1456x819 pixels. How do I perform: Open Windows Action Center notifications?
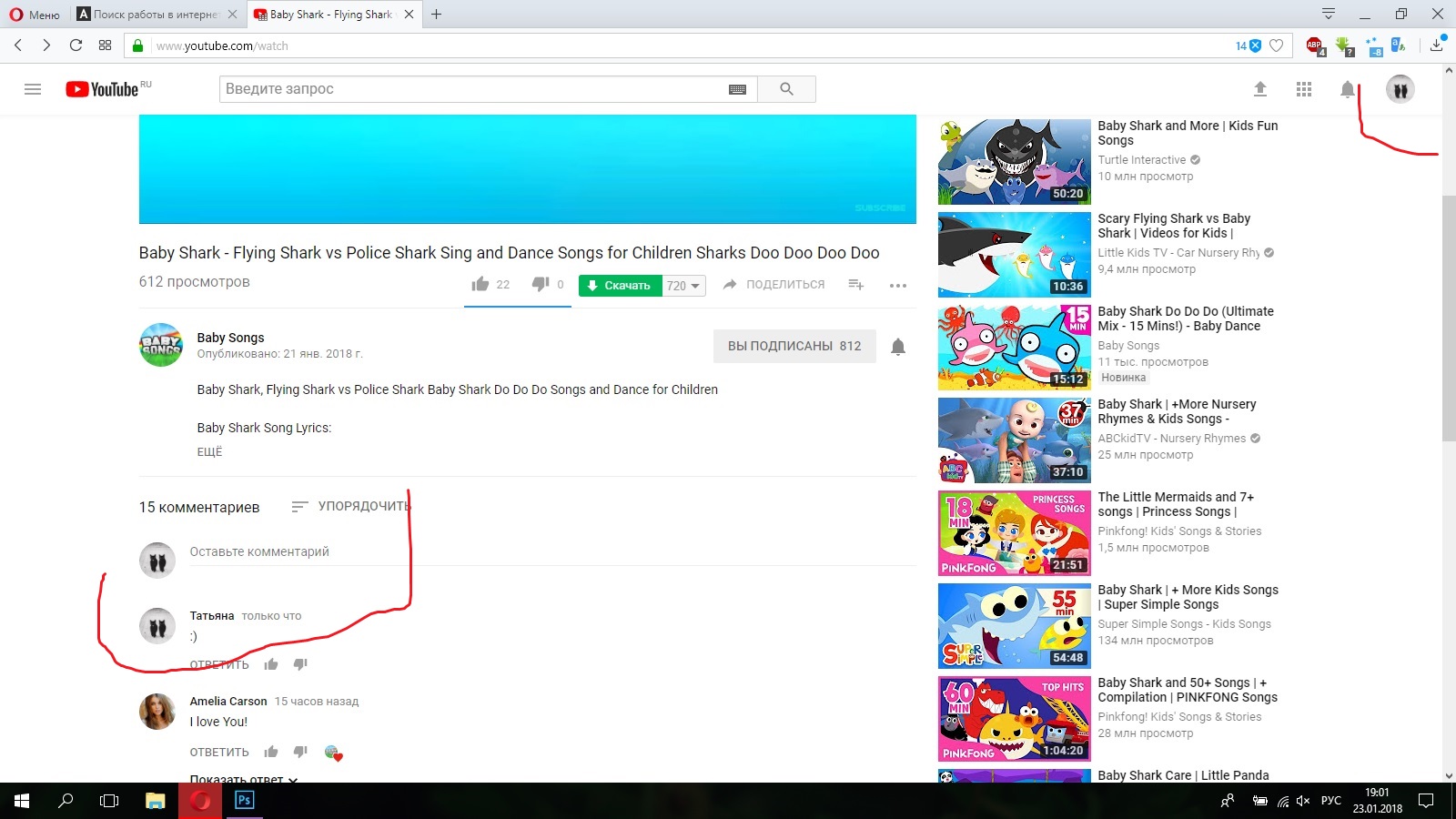tap(1426, 801)
